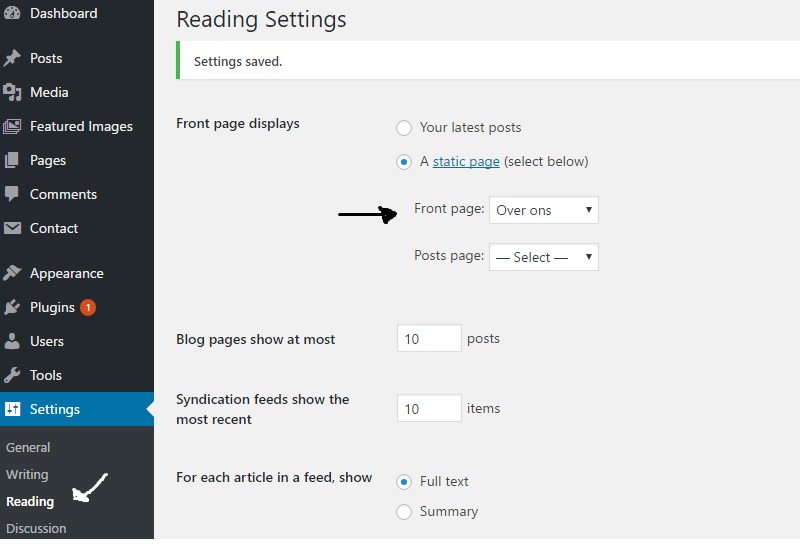Open Media via its camera icon
Viewport: 807px width, 545px height.
(x=13, y=93)
